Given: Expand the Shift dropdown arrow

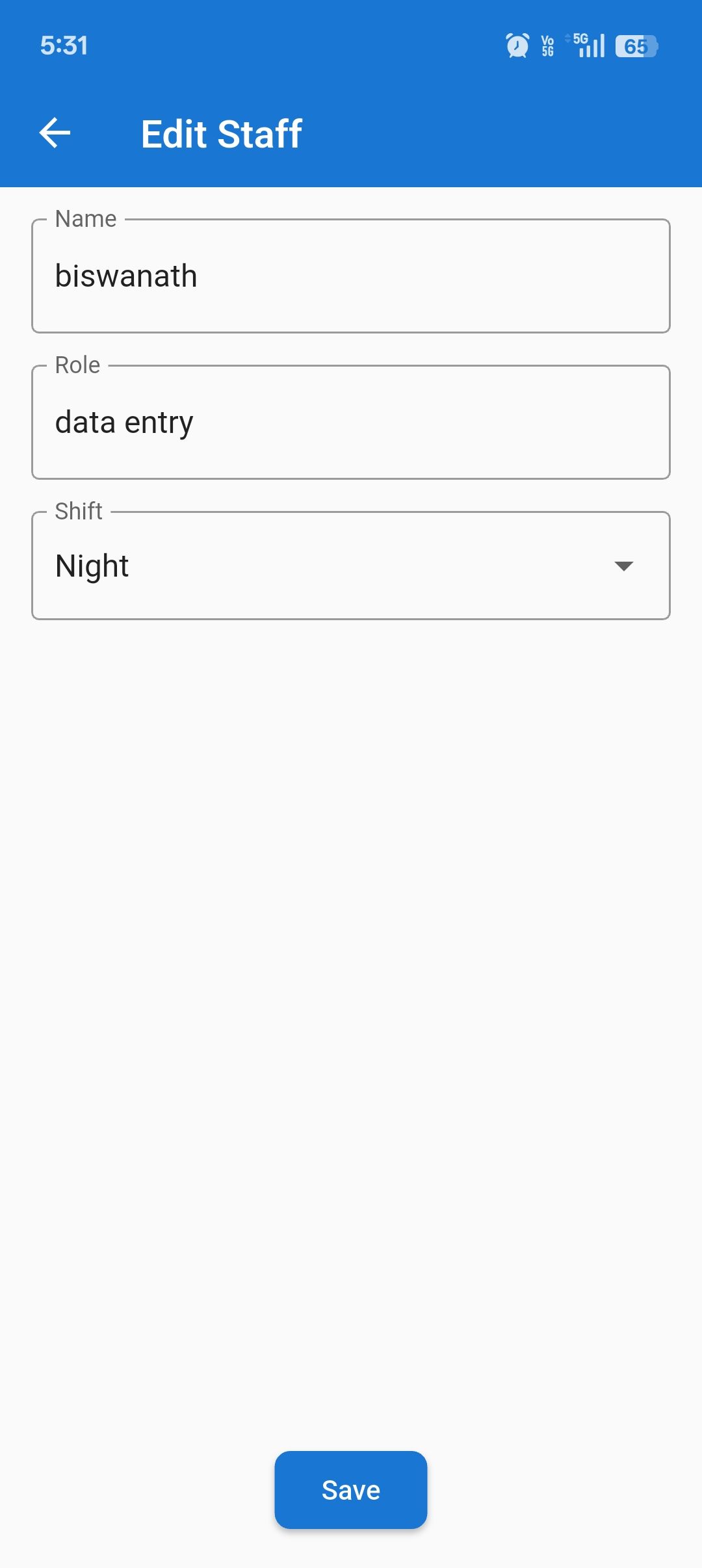Looking at the screenshot, I should pyautogui.click(x=623, y=566).
